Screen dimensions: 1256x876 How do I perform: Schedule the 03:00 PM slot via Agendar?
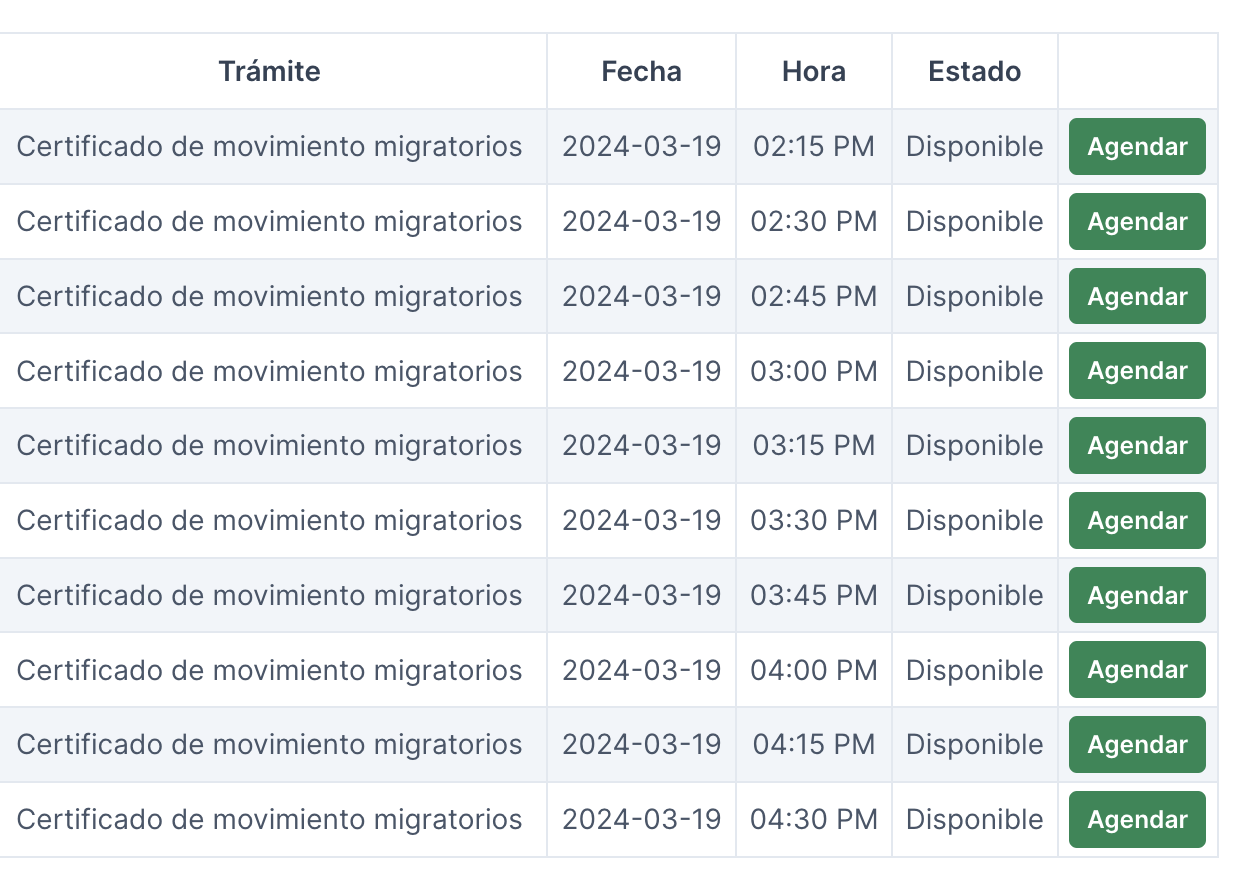coord(1137,371)
